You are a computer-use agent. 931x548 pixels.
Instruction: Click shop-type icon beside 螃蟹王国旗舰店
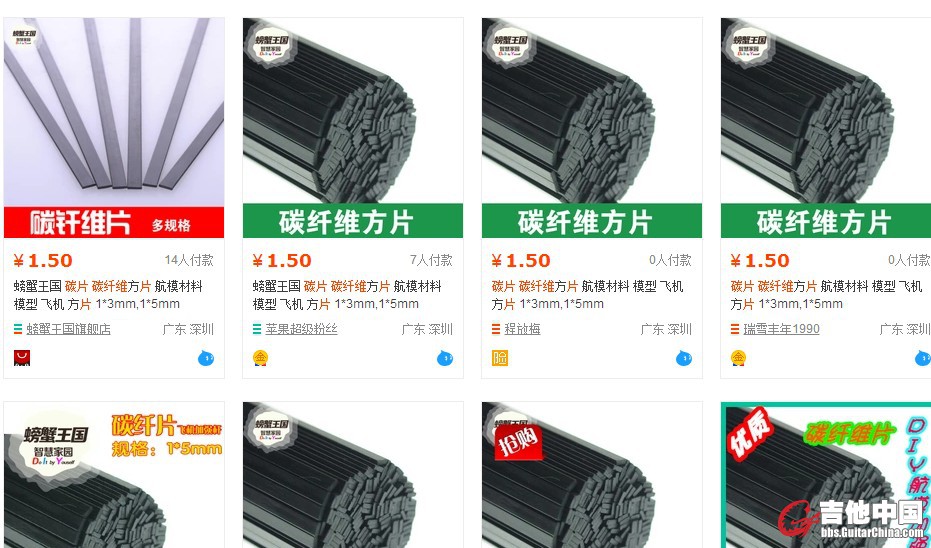point(18,329)
